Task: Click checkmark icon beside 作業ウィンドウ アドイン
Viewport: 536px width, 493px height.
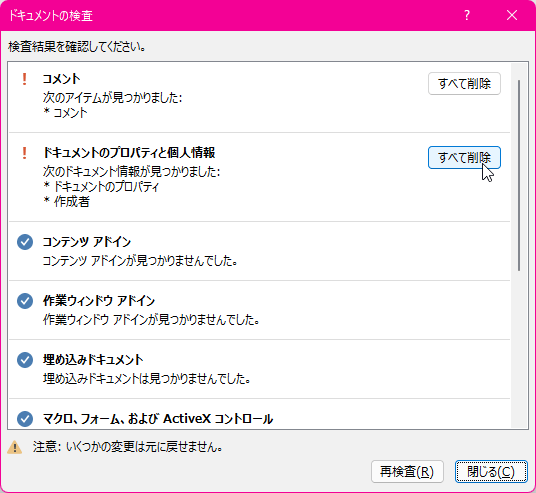Action: click(x=25, y=301)
